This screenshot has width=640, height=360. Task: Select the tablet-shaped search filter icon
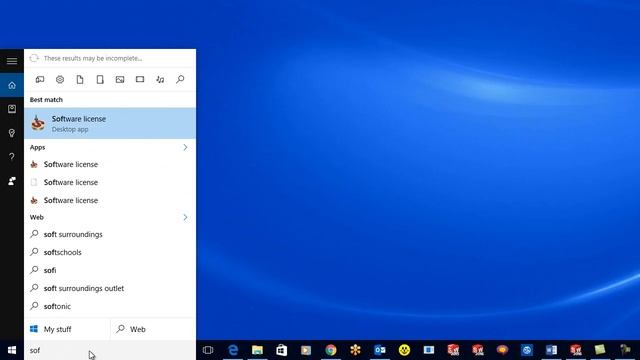point(100,80)
